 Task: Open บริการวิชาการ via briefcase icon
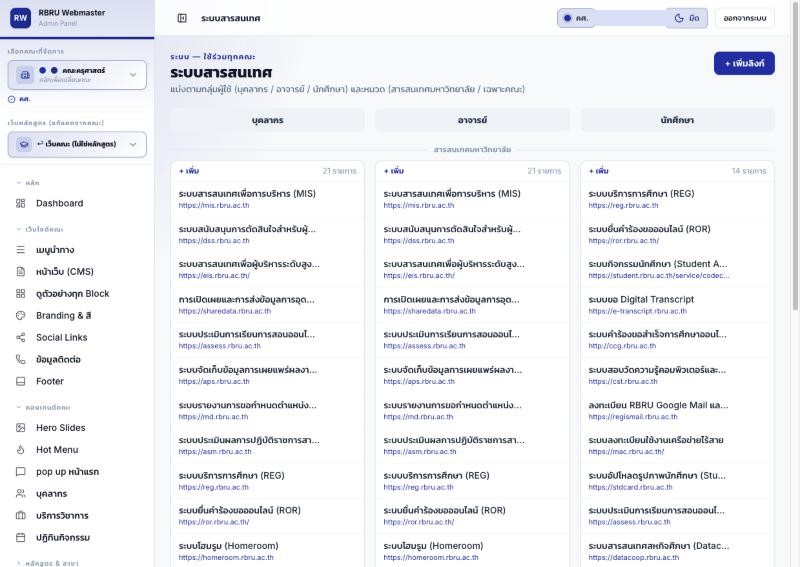click(20, 515)
